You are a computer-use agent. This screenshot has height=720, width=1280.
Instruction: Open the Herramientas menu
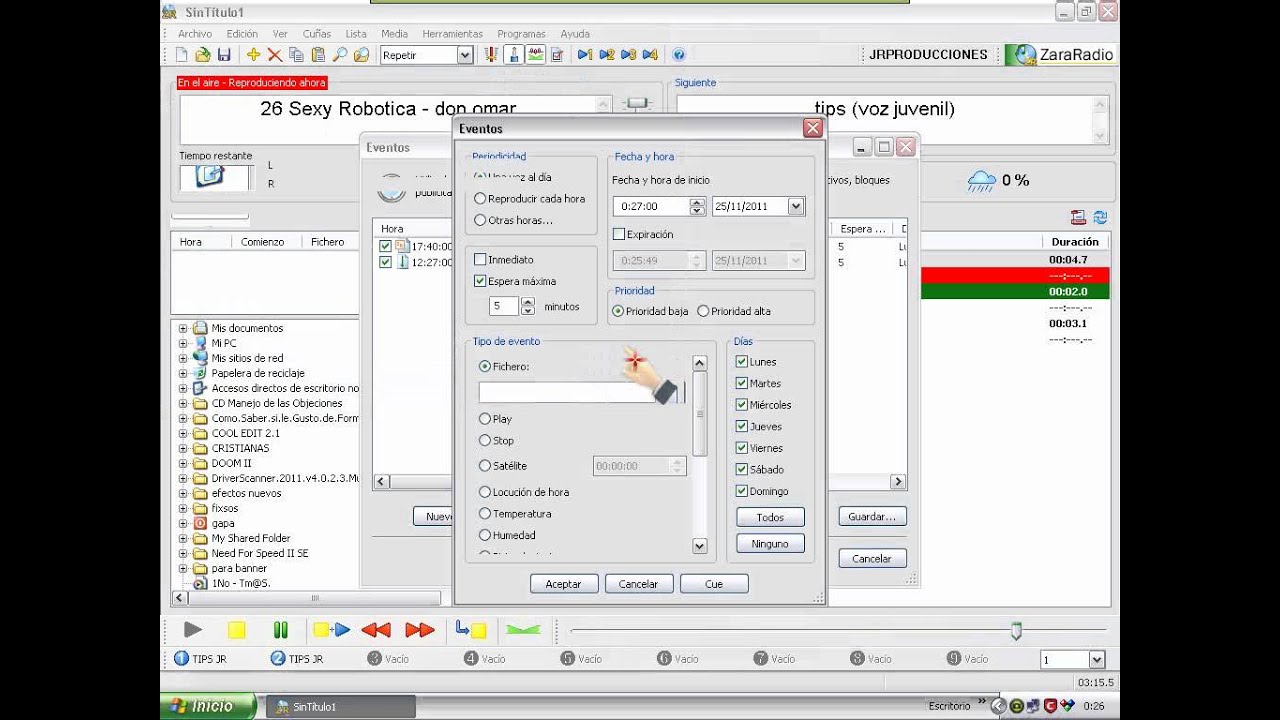(452, 34)
